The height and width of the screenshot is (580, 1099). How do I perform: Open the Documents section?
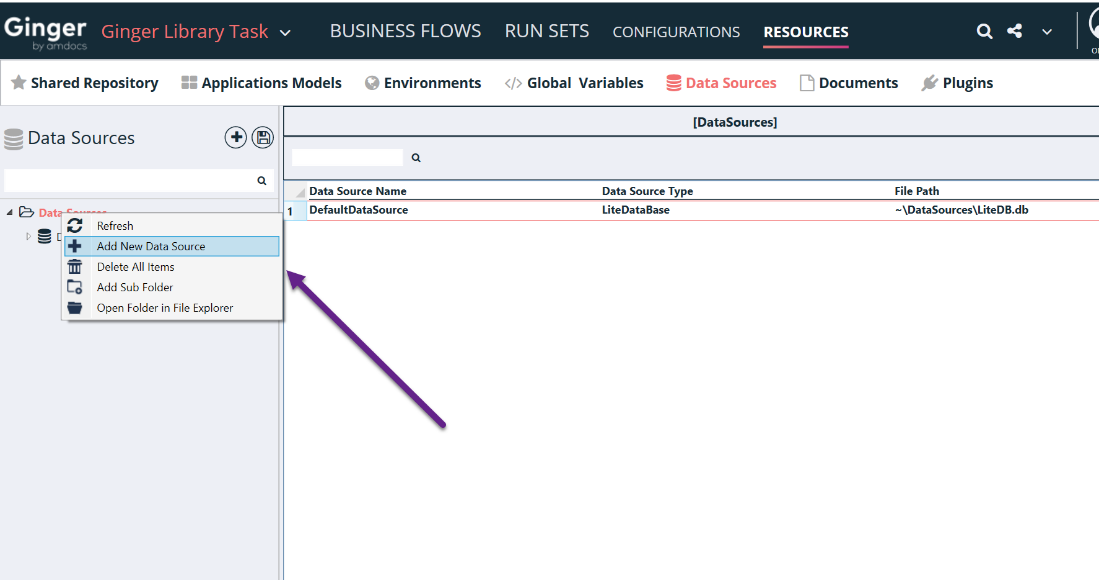pyautogui.click(x=849, y=83)
